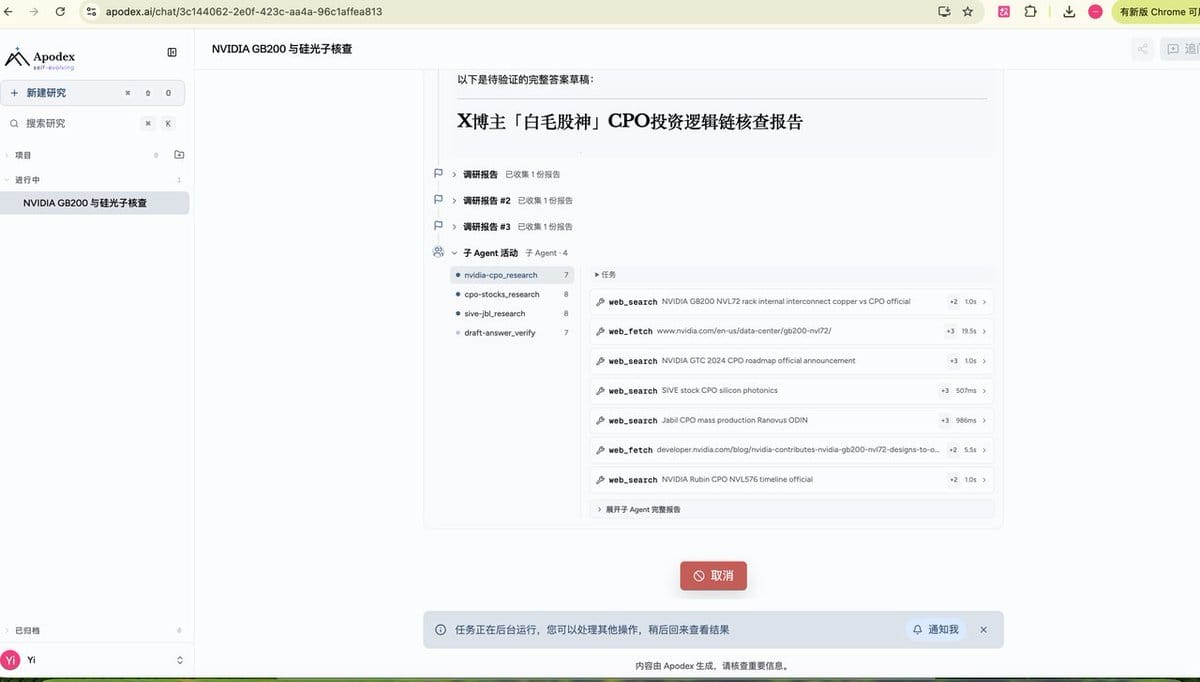Click the YI avatar circle

(11, 660)
